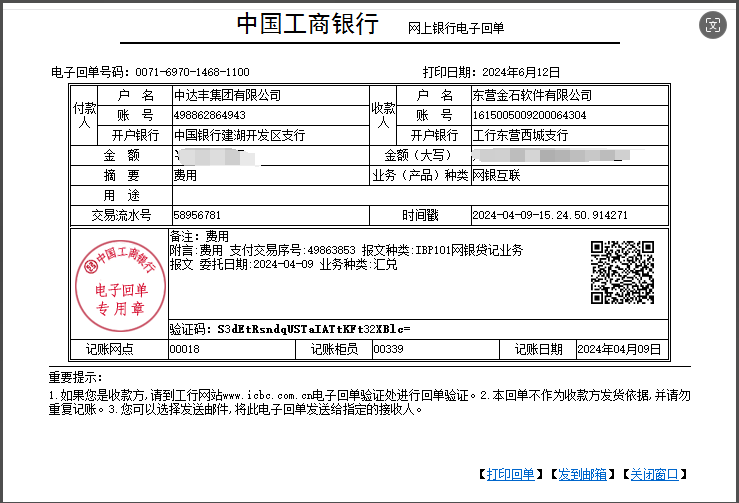Click the 业务（产品）种类 label cell
The width and height of the screenshot is (739, 503).
(420, 175)
